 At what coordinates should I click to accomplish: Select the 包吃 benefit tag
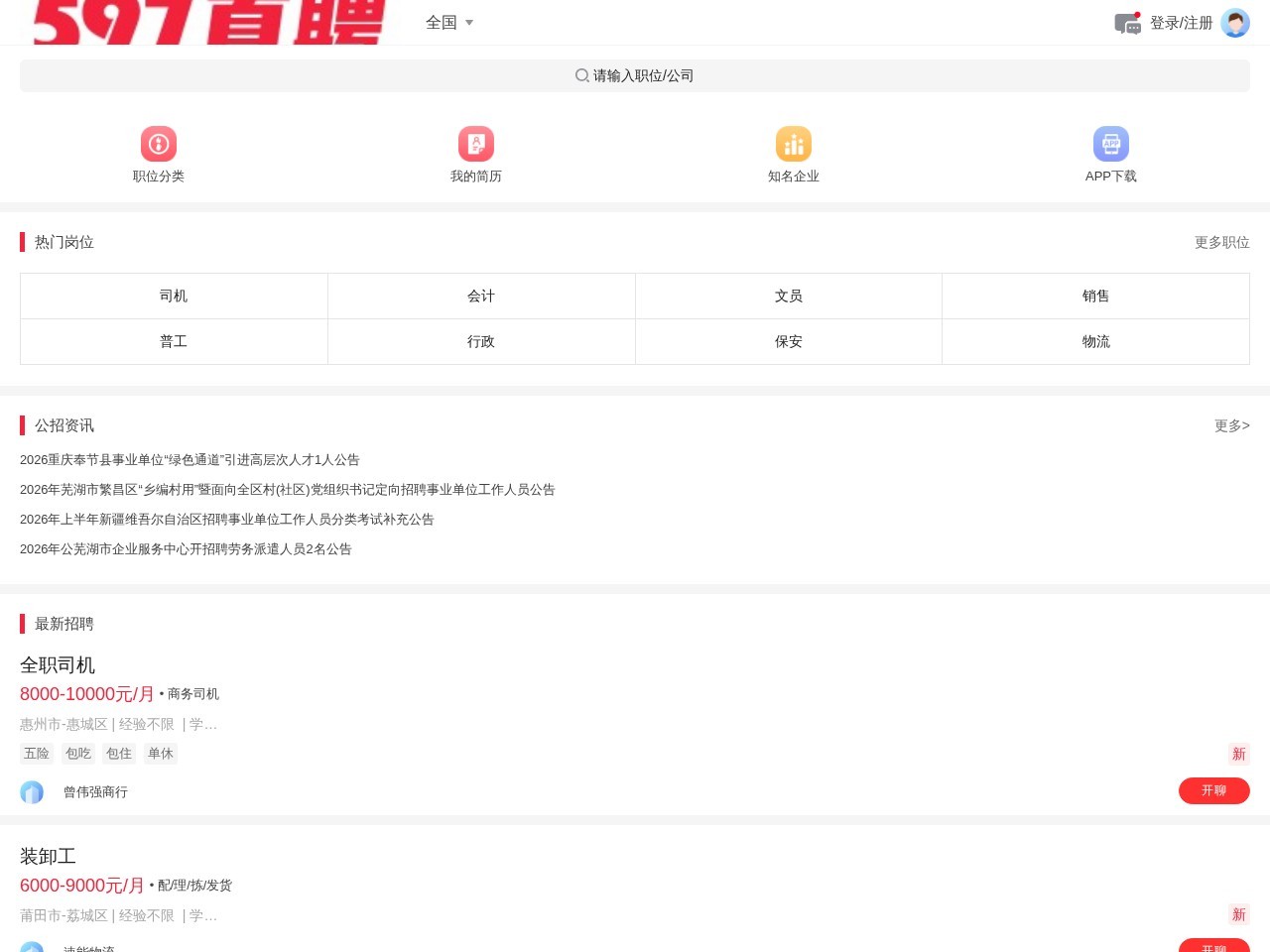pyautogui.click(x=77, y=754)
